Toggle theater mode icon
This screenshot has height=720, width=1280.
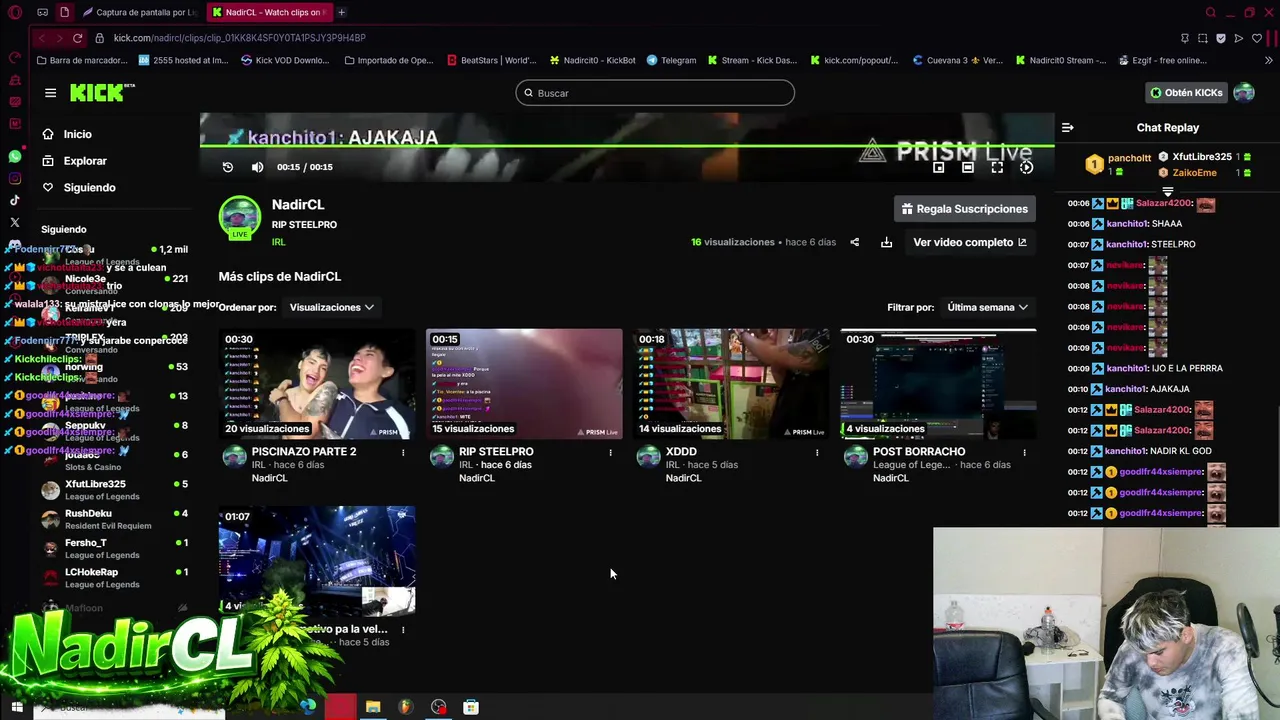pyautogui.click(x=967, y=167)
